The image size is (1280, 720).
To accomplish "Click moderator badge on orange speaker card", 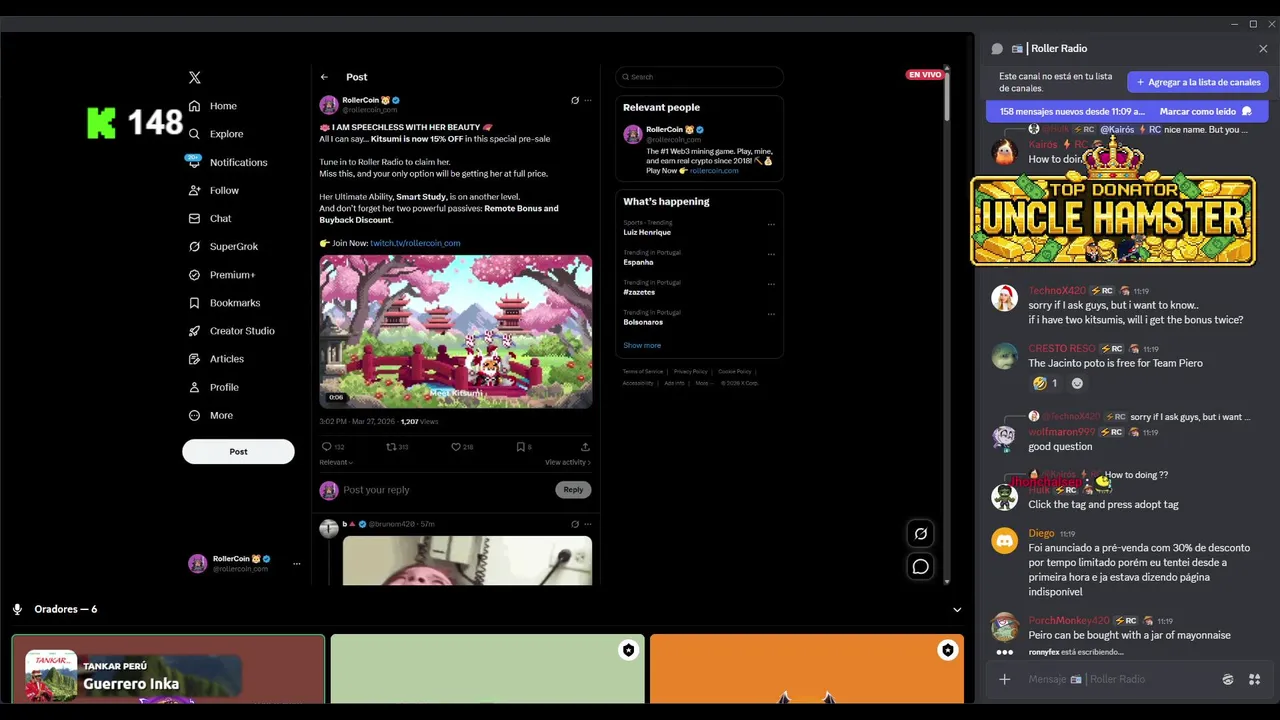I will click(x=947, y=650).
